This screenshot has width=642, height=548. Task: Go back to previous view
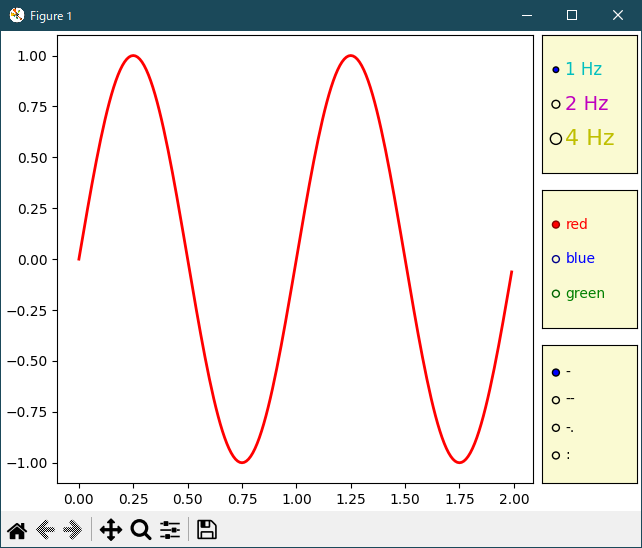45,531
